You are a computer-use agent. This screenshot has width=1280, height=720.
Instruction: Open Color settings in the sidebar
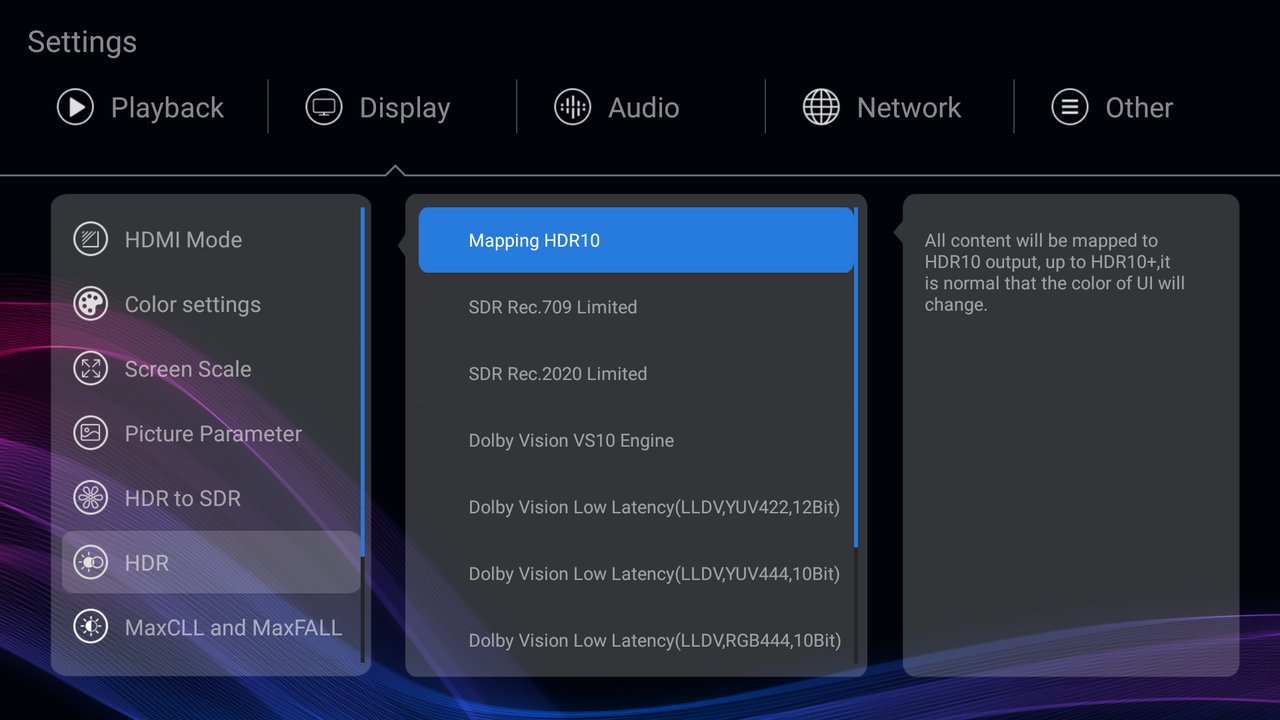coord(211,305)
